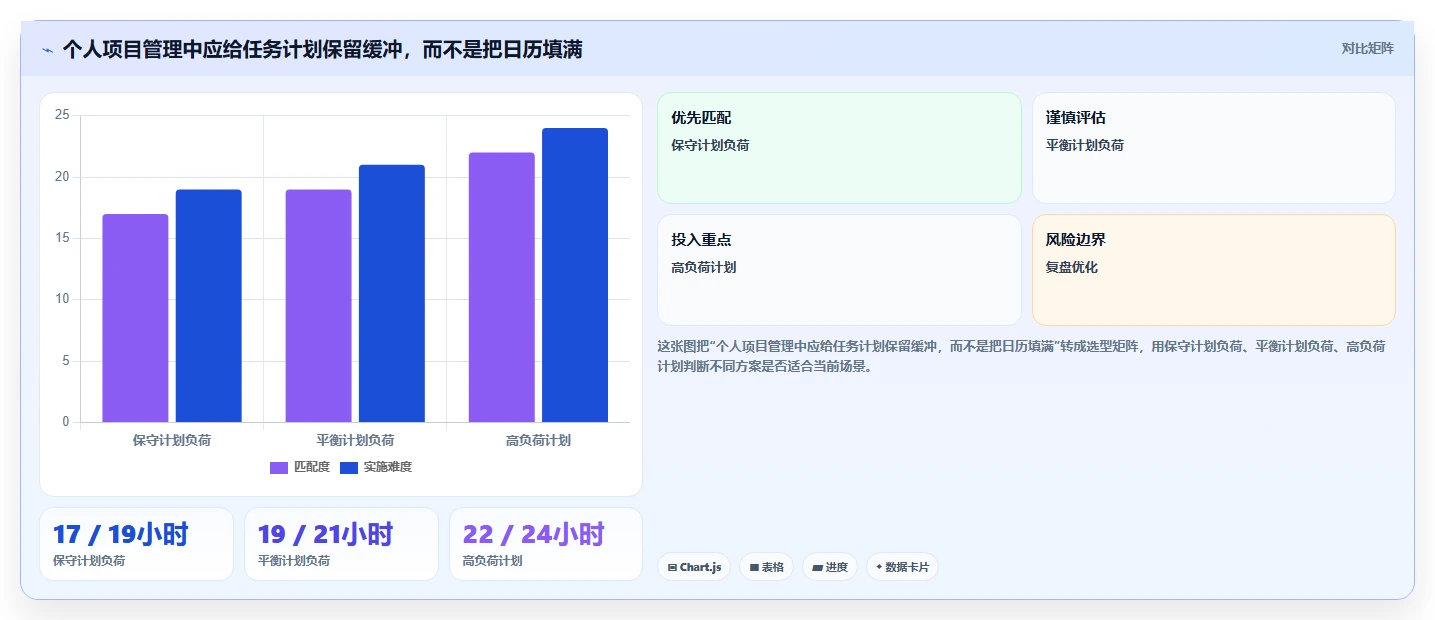Viewport: 1435px width, 620px height.
Task: Select the 22 / 24小时 stat card
Action: coord(546,544)
